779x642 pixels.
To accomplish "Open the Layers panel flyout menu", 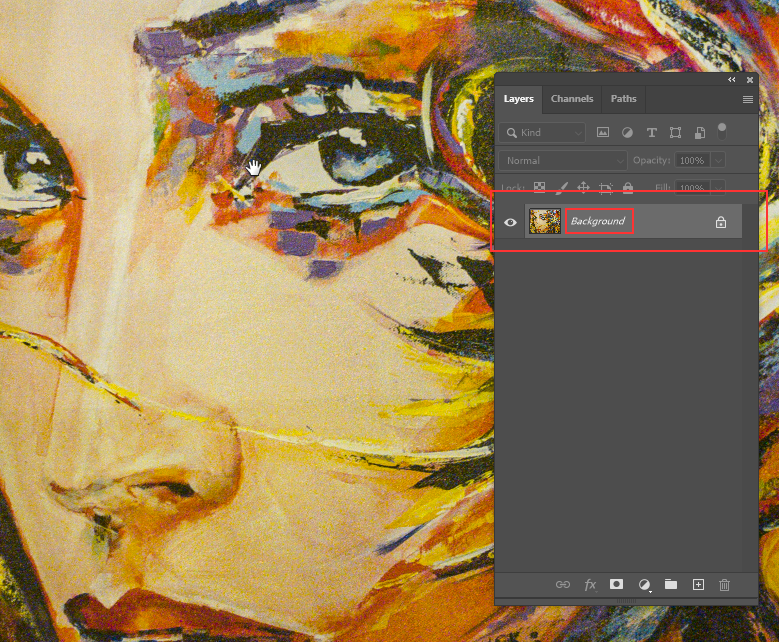I will click(747, 99).
